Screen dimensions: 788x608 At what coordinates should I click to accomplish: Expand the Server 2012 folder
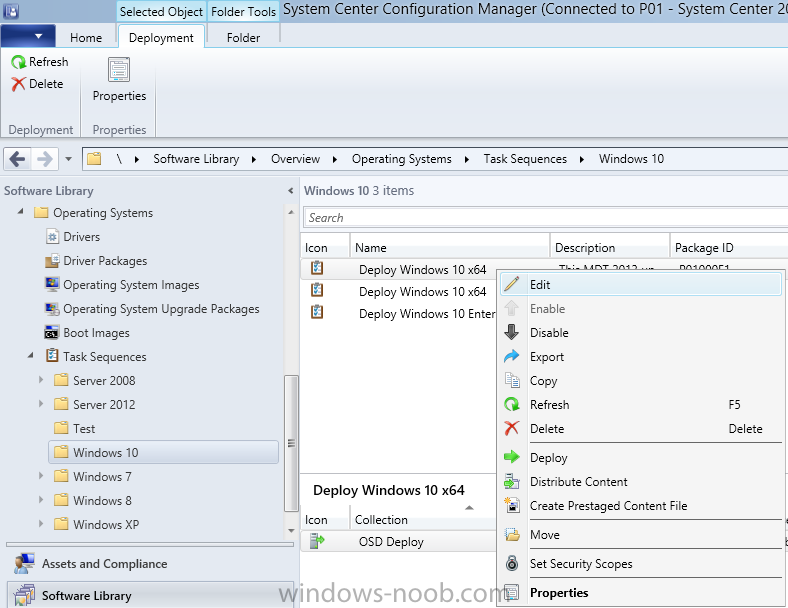(x=41, y=404)
